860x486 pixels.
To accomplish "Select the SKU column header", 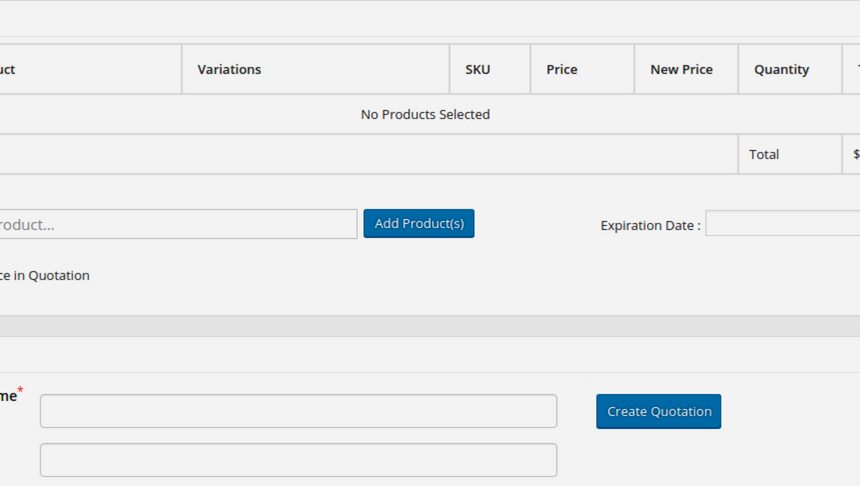I will coord(490,70).
